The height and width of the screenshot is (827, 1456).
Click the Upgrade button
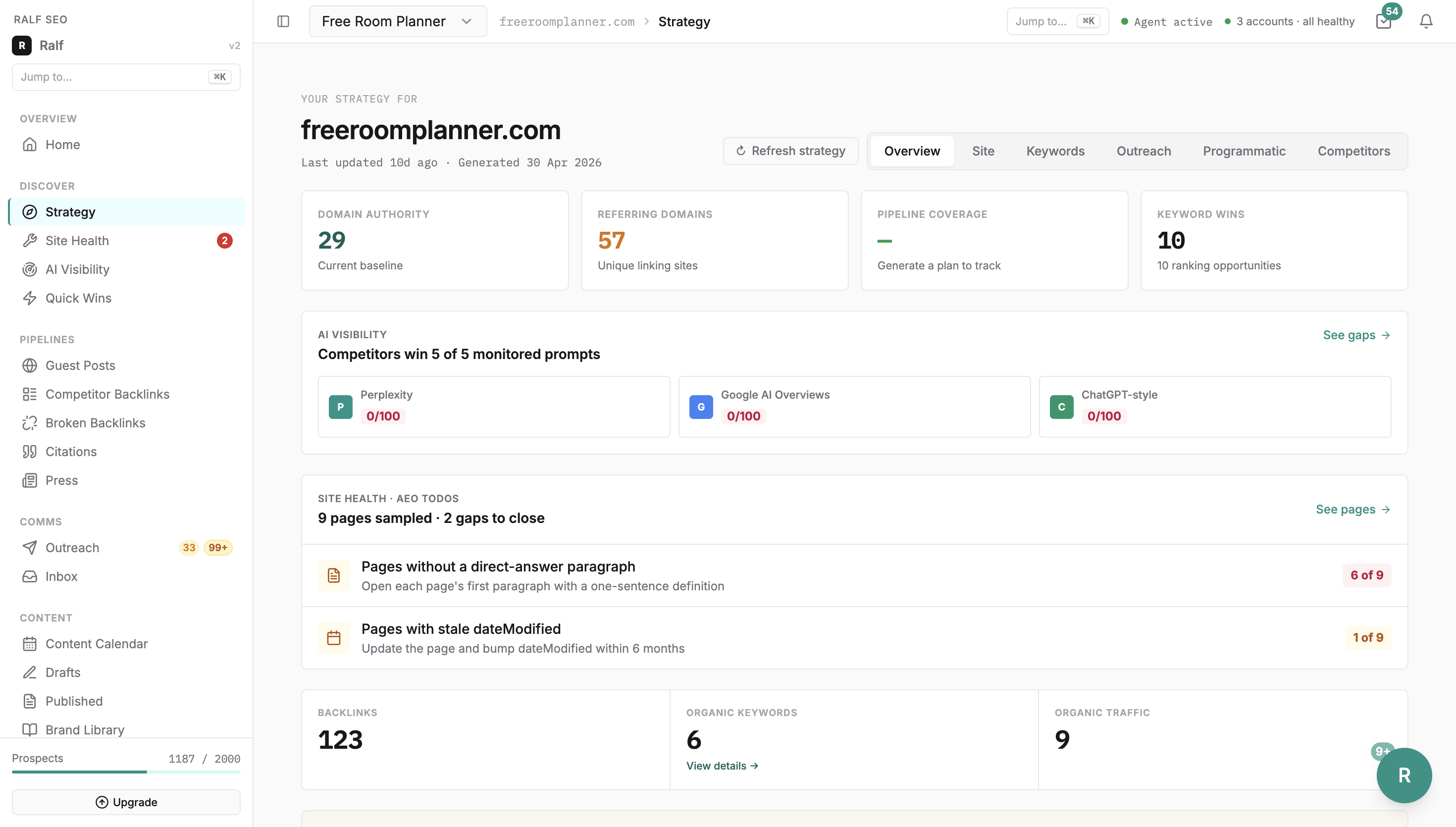click(x=126, y=802)
